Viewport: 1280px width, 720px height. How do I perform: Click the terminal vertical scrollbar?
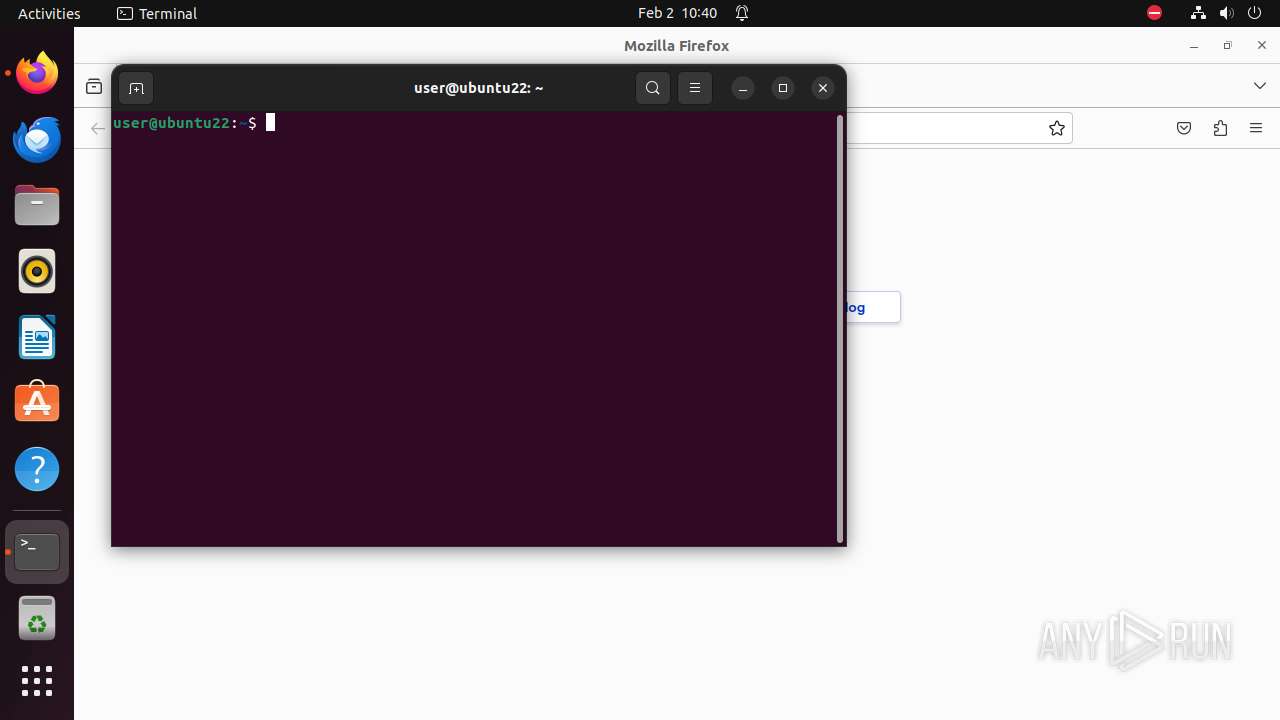840,328
